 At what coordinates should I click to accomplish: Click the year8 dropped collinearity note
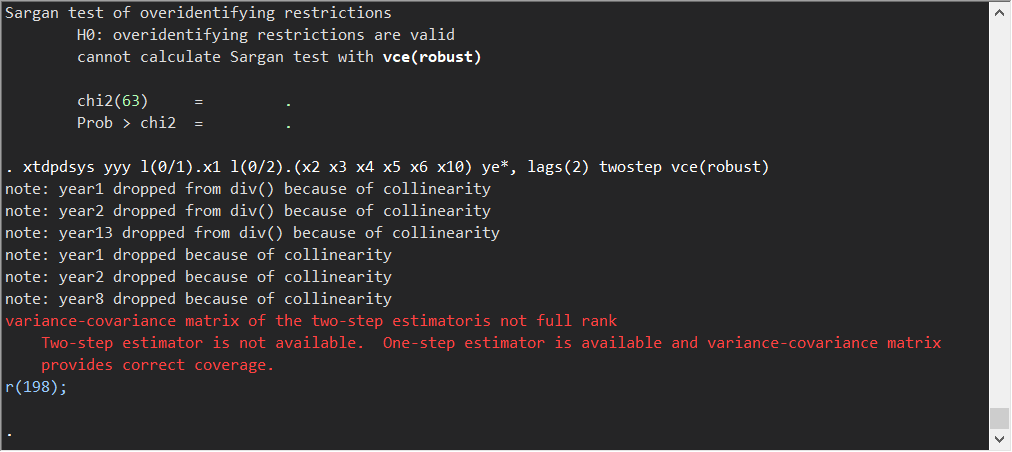198,299
